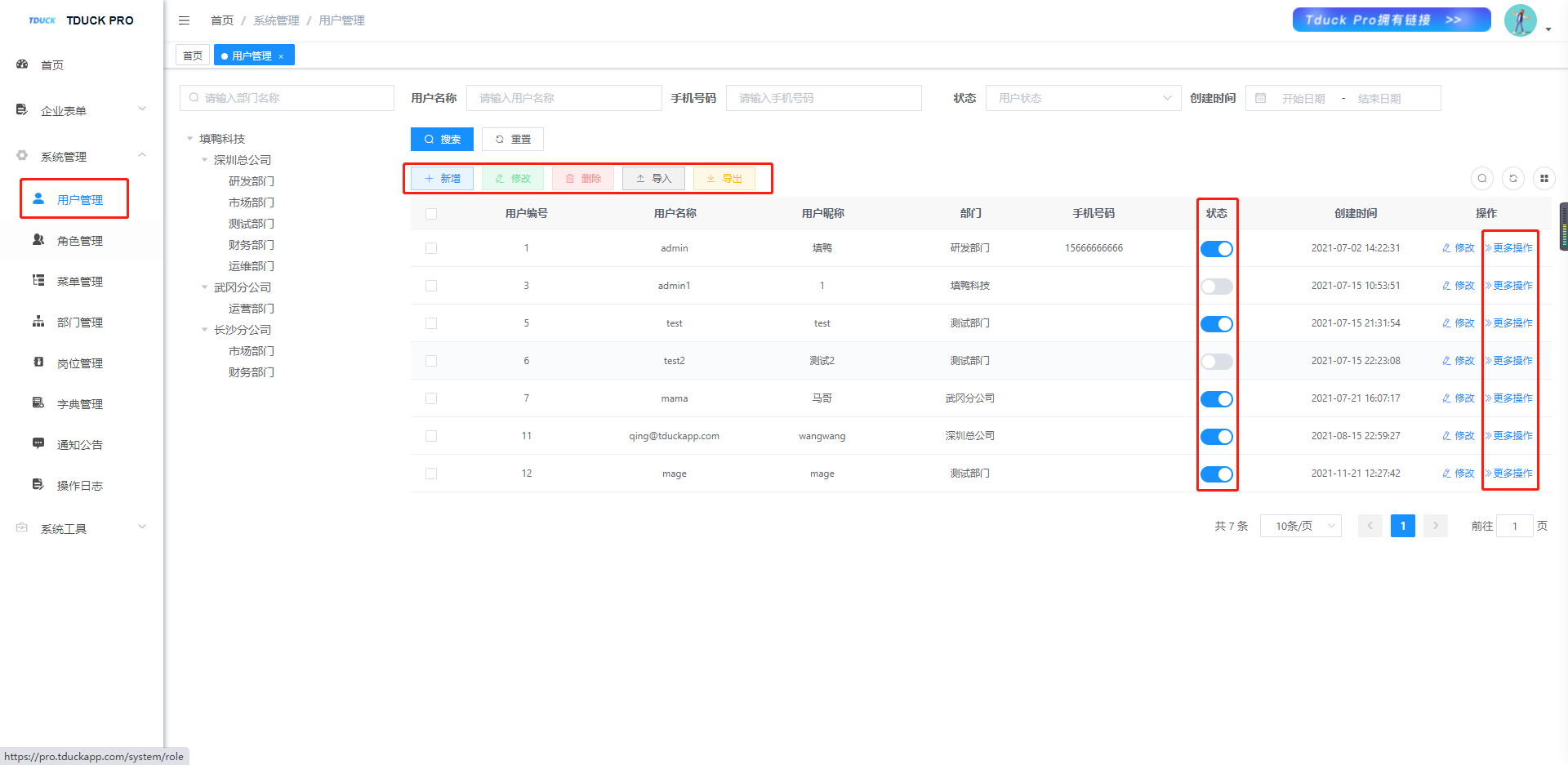Disable status switch for user mama
The width and height of the screenshot is (1568, 765).
pos(1216,399)
